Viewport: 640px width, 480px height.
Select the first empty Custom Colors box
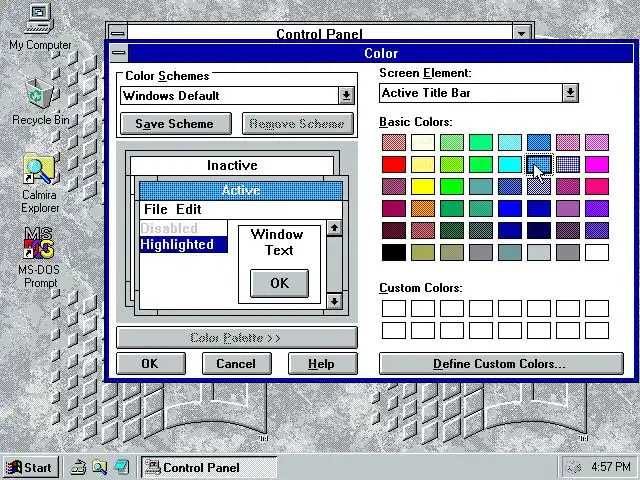pos(394,309)
